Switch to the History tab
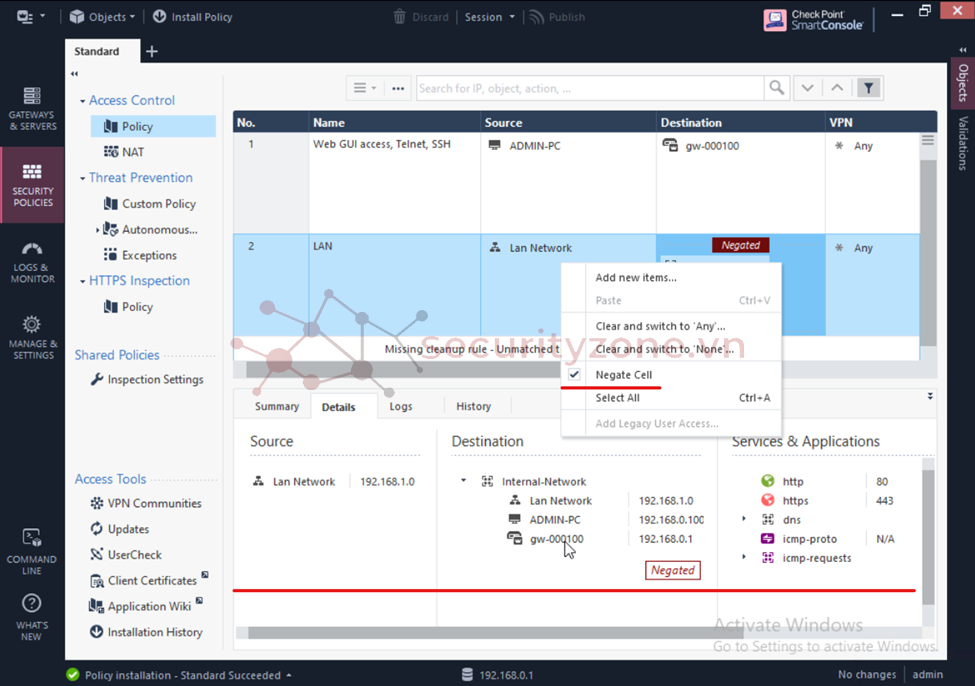 [x=474, y=406]
